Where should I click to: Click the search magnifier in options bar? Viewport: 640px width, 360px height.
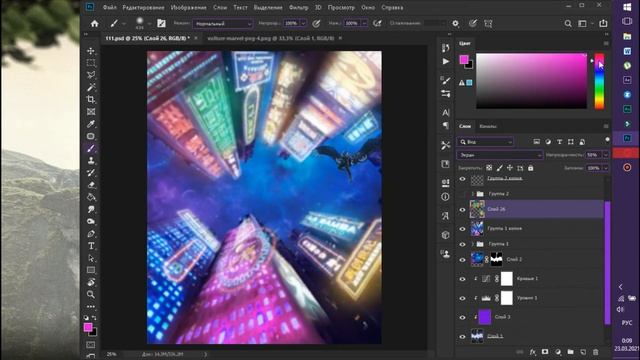click(568, 24)
